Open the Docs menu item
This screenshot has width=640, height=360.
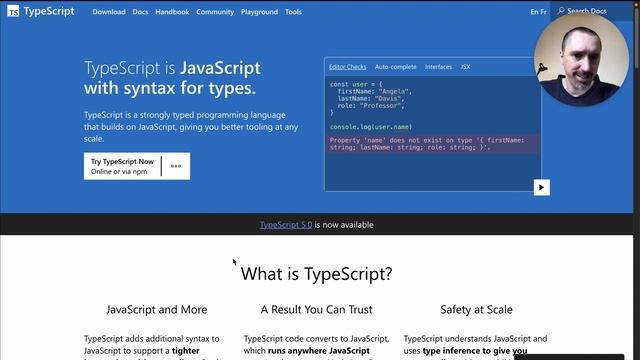(x=140, y=12)
